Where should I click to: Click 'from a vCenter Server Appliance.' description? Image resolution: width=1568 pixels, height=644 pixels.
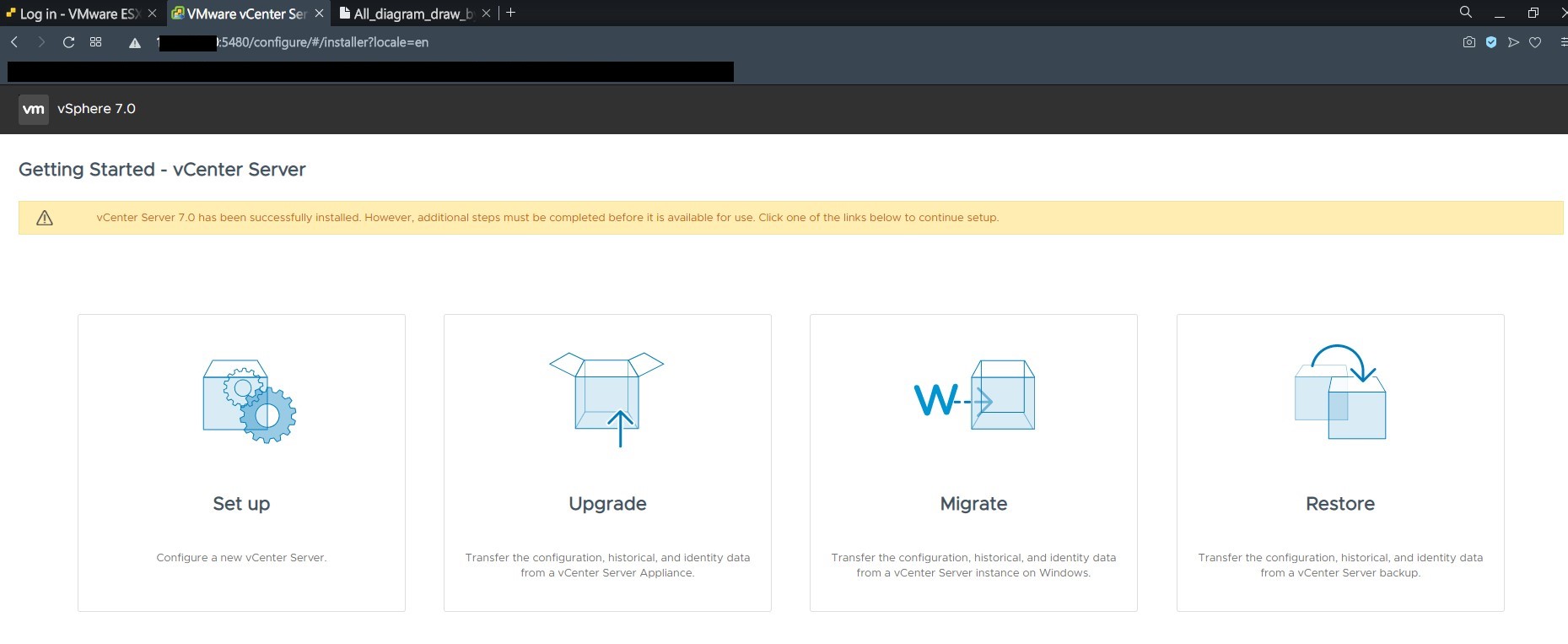607,573
